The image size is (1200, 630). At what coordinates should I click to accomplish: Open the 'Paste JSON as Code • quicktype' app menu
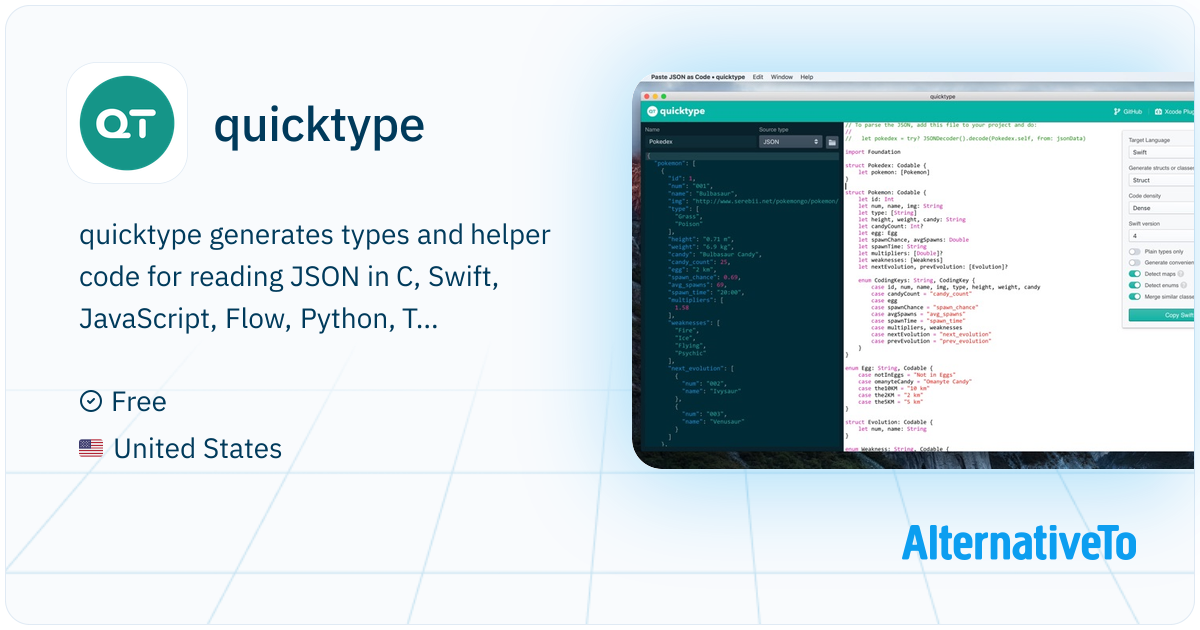click(697, 77)
